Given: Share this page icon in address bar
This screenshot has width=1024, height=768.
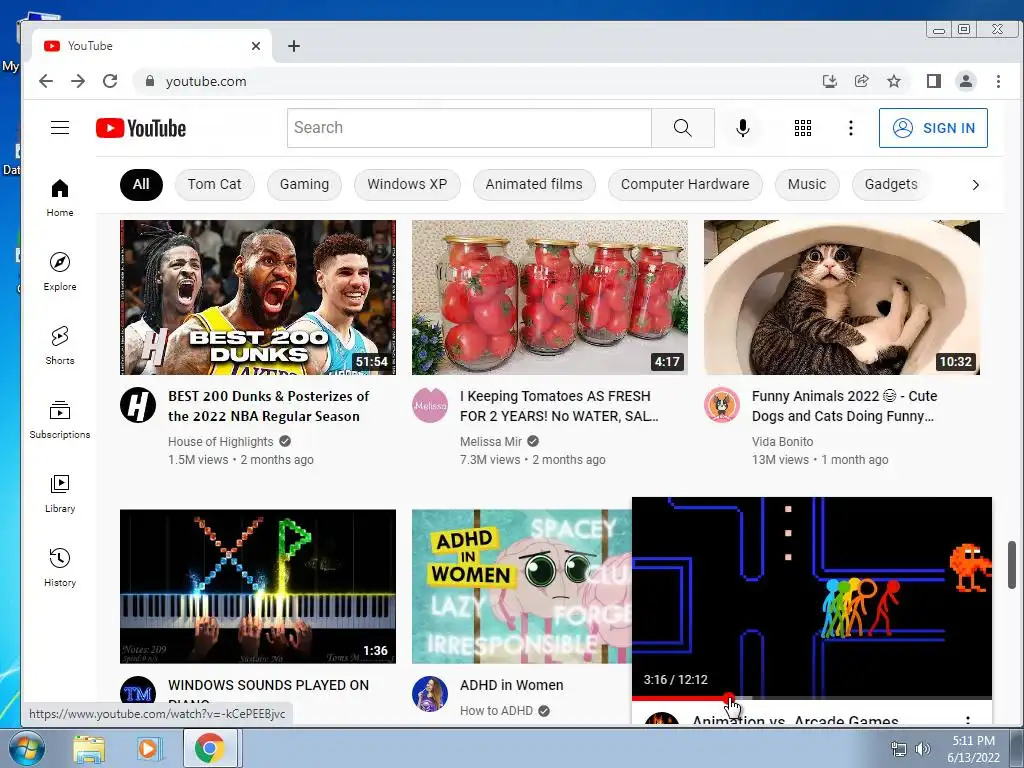Looking at the screenshot, I should pyautogui.click(x=861, y=81).
